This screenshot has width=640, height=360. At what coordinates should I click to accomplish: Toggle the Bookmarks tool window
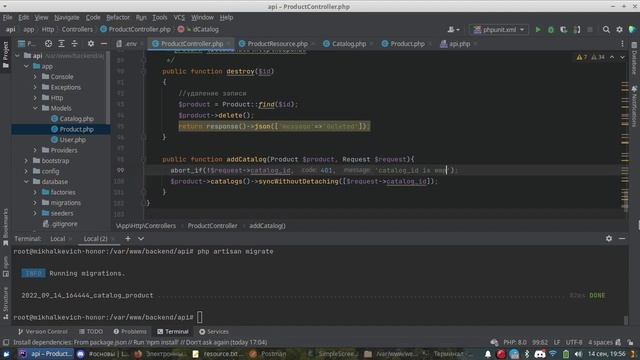tap(5, 227)
